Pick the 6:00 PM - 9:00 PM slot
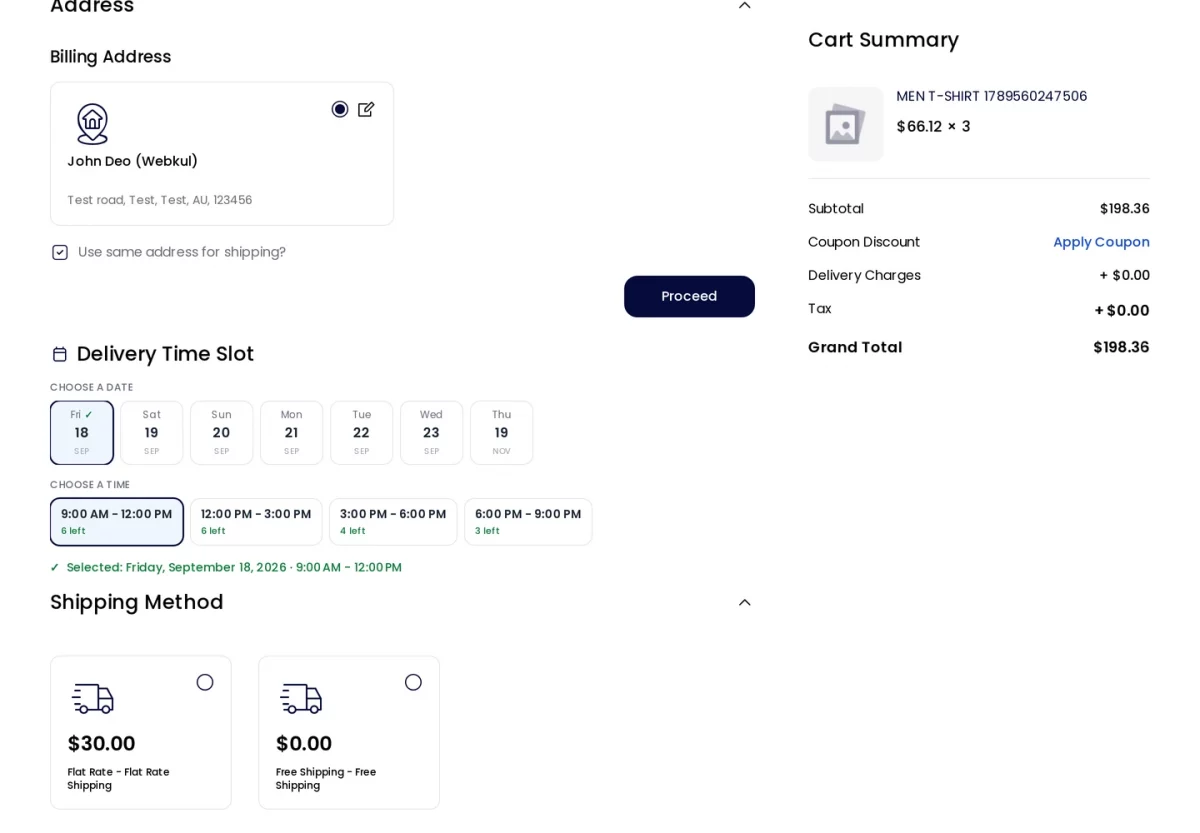Viewport: 1200px width, 833px height. point(528,522)
